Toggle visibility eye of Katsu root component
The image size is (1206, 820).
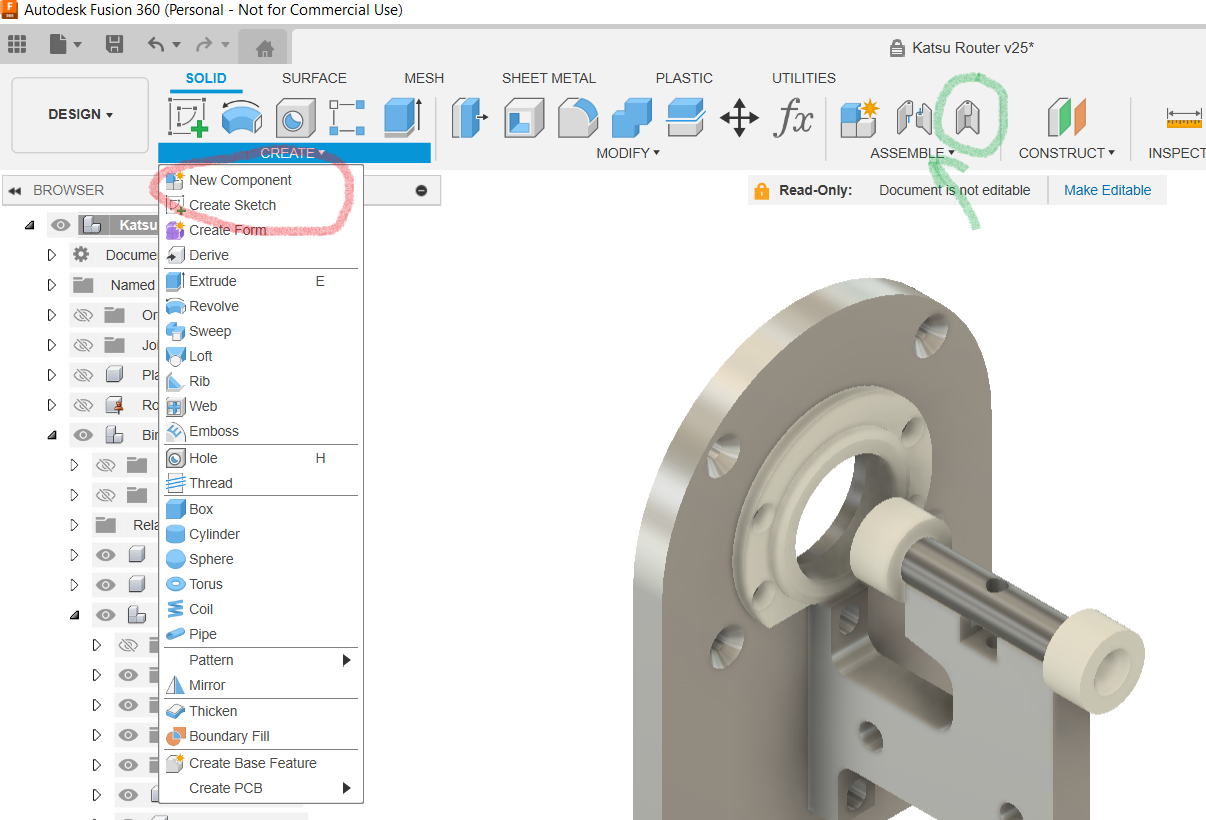pos(60,225)
